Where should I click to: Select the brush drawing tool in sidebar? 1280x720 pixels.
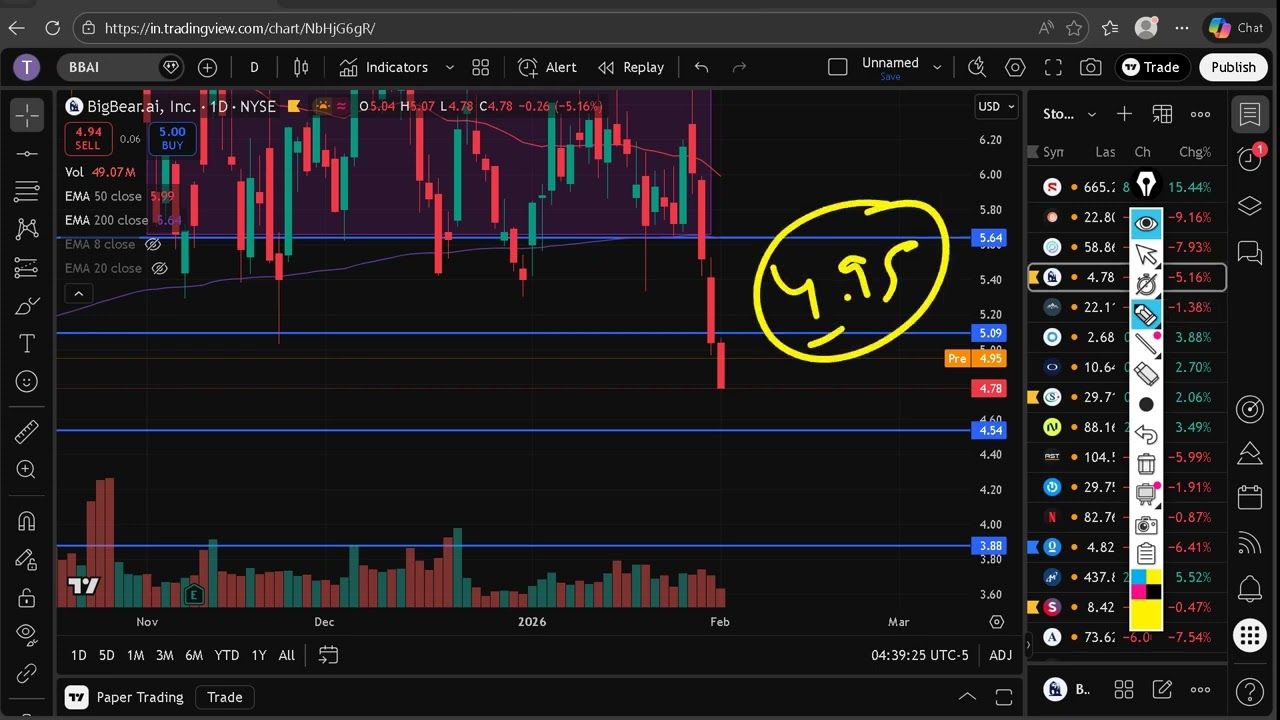(27, 305)
